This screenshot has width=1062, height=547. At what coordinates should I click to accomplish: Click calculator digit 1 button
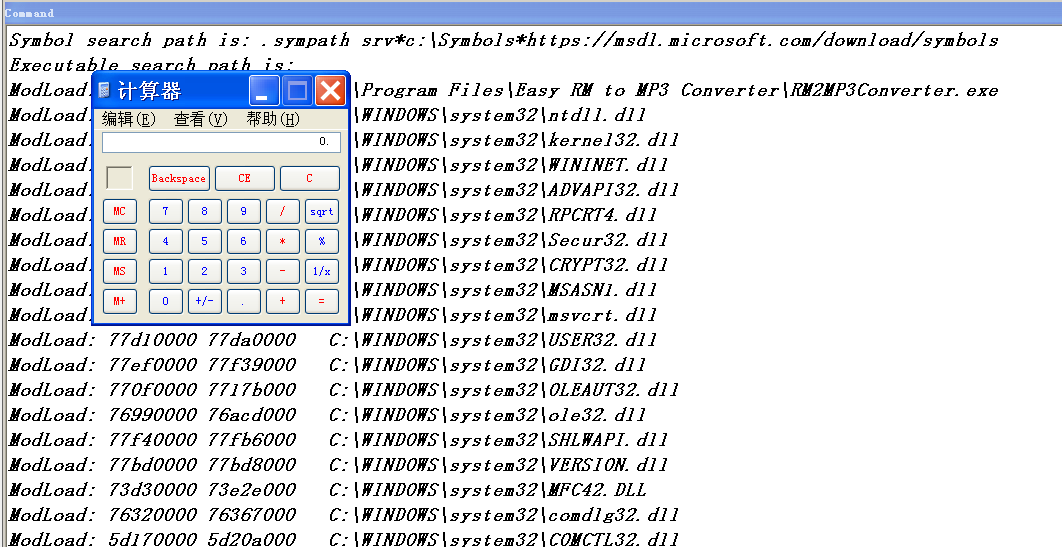(166, 271)
